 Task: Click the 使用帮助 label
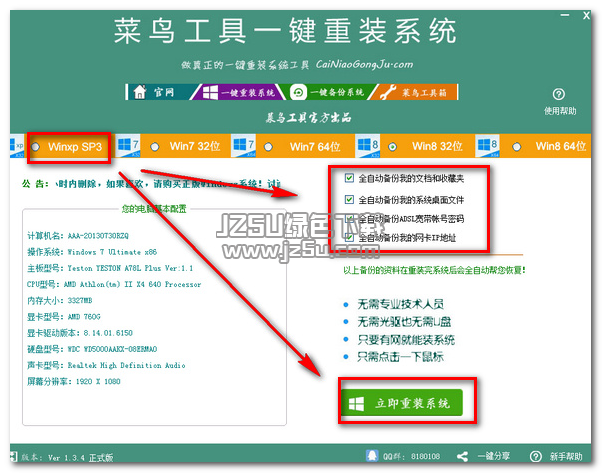(560, 111)
